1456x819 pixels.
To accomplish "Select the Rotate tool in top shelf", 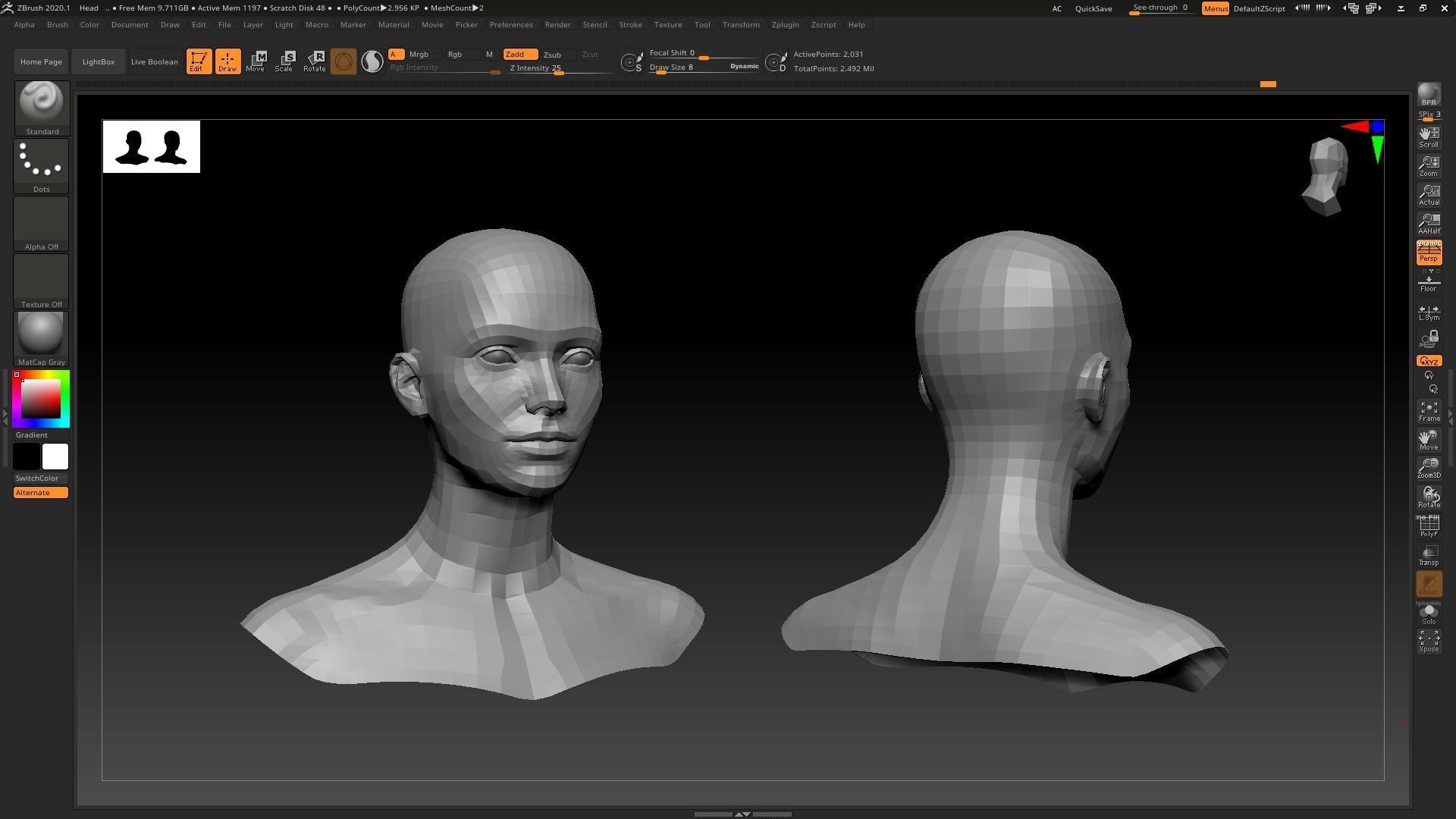I will [x=314, y=61].
